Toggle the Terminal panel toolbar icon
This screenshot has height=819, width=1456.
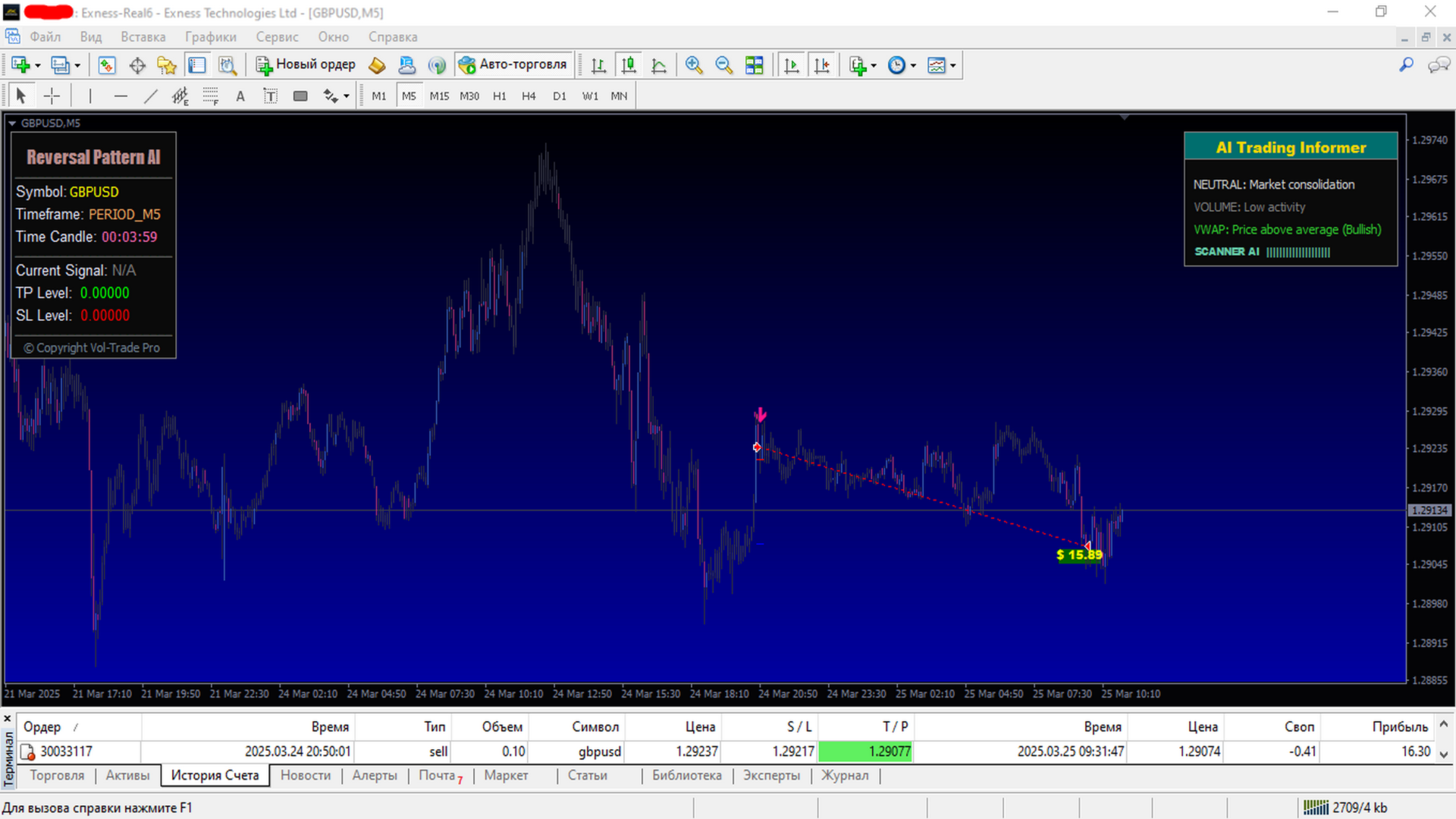(197, 65)
